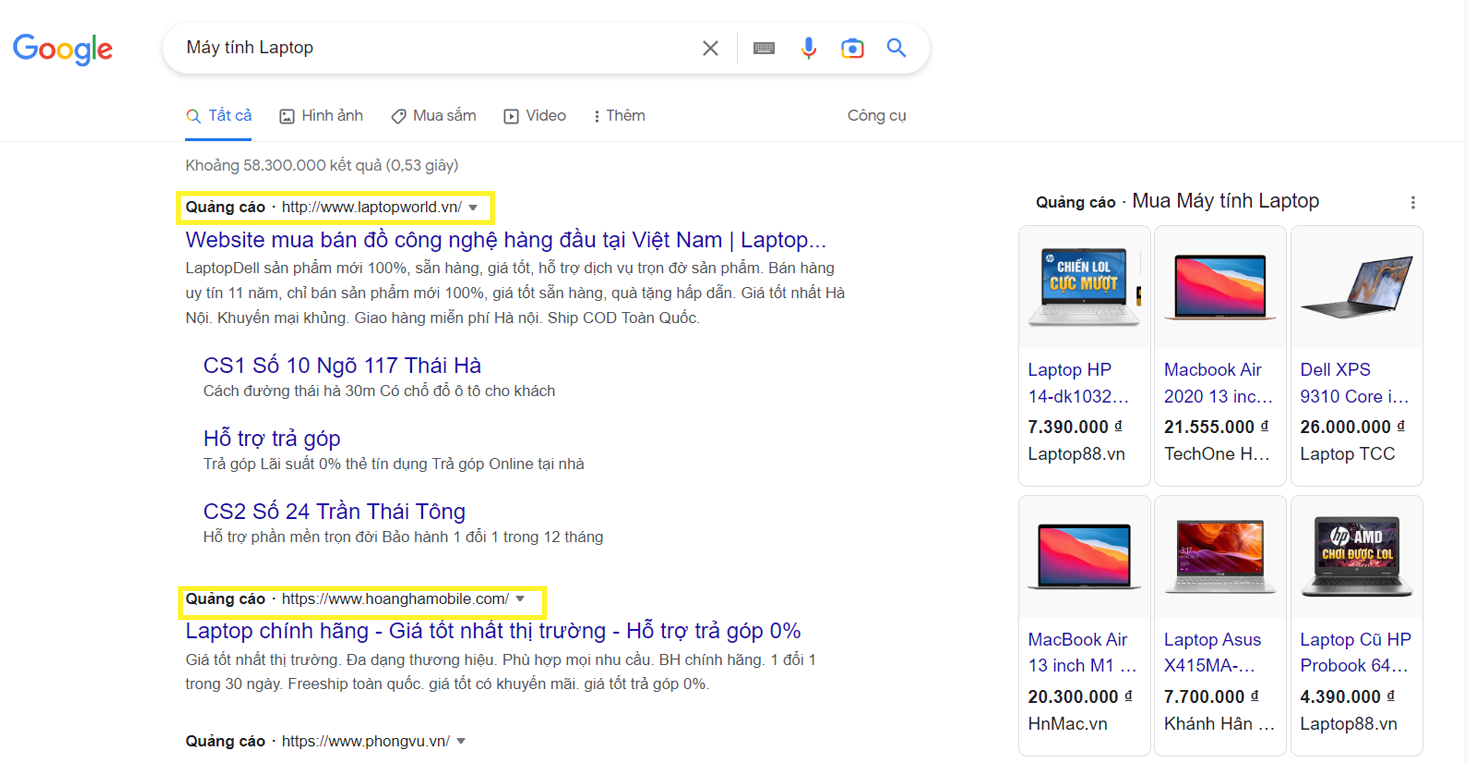Click the Mua Máy tính Laptop heading
This screenshot has width=1468, height=763.
(1225, 202)
